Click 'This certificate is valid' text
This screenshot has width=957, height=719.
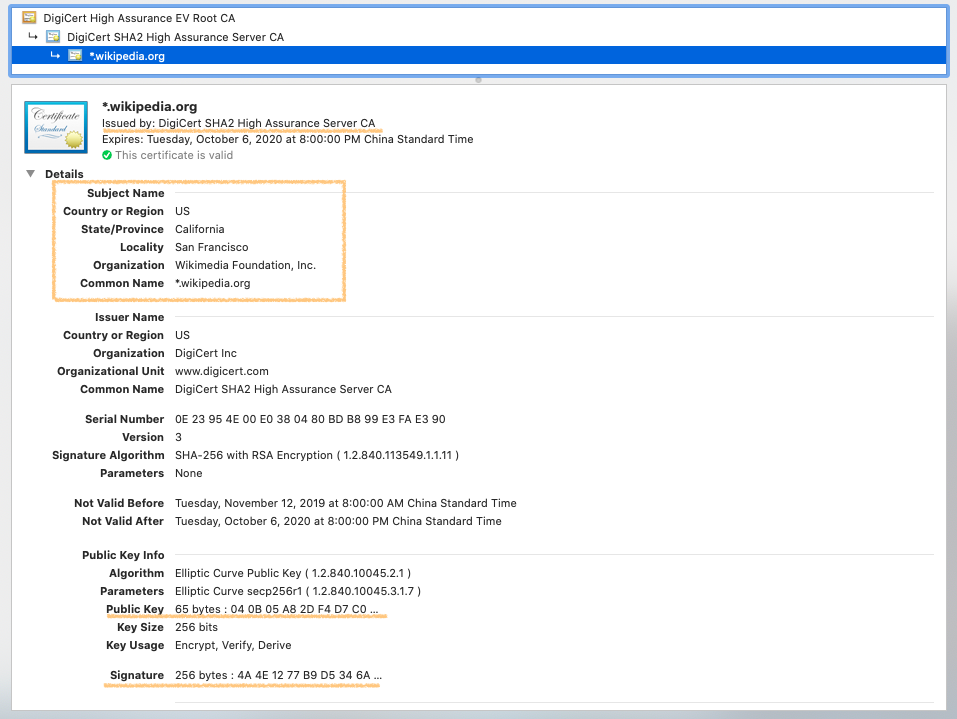174,155
